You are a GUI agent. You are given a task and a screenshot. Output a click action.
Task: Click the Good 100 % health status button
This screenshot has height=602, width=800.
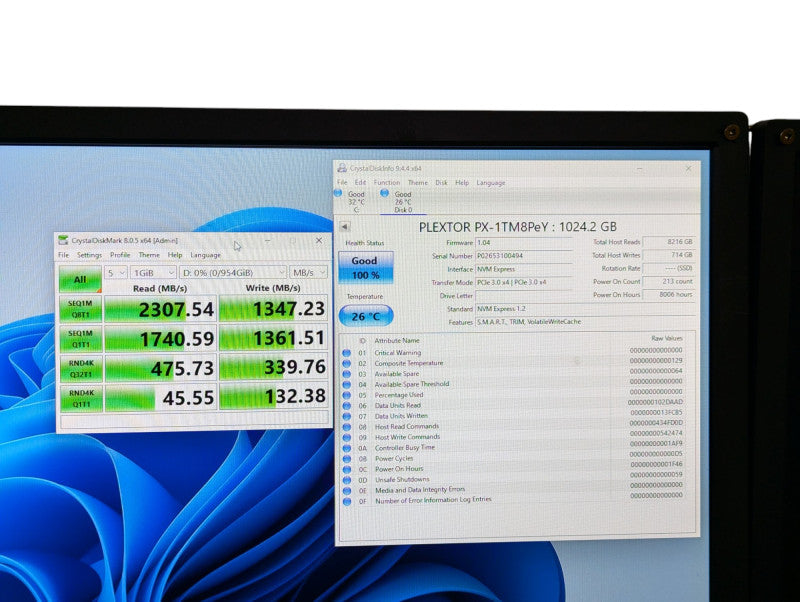365,267
